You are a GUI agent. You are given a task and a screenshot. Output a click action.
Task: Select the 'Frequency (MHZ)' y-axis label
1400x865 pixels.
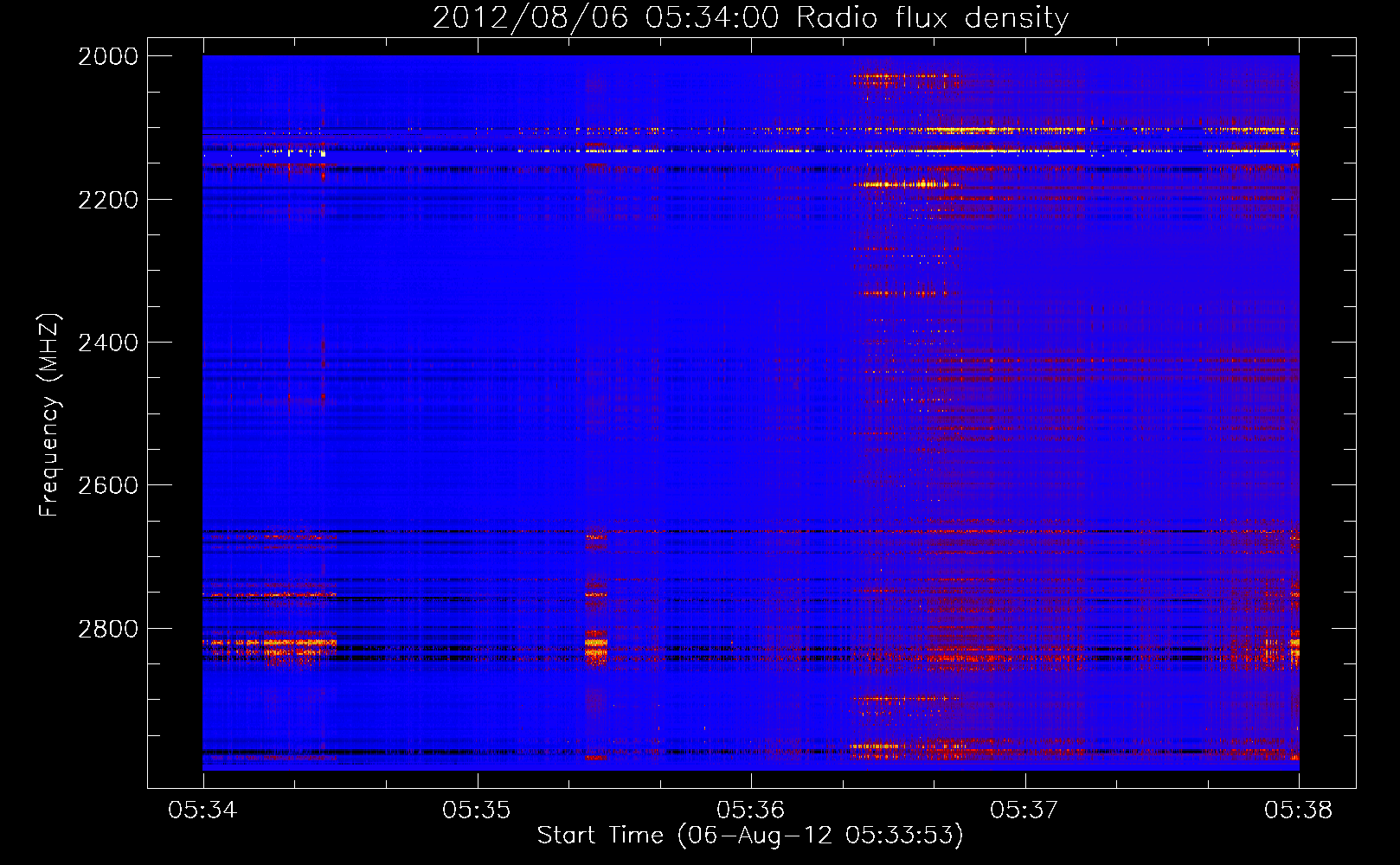(49, 415)
